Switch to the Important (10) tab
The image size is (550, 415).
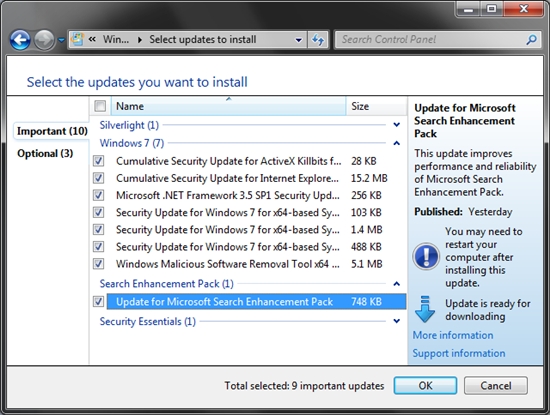pyautogui.click(x=52, y=131)
